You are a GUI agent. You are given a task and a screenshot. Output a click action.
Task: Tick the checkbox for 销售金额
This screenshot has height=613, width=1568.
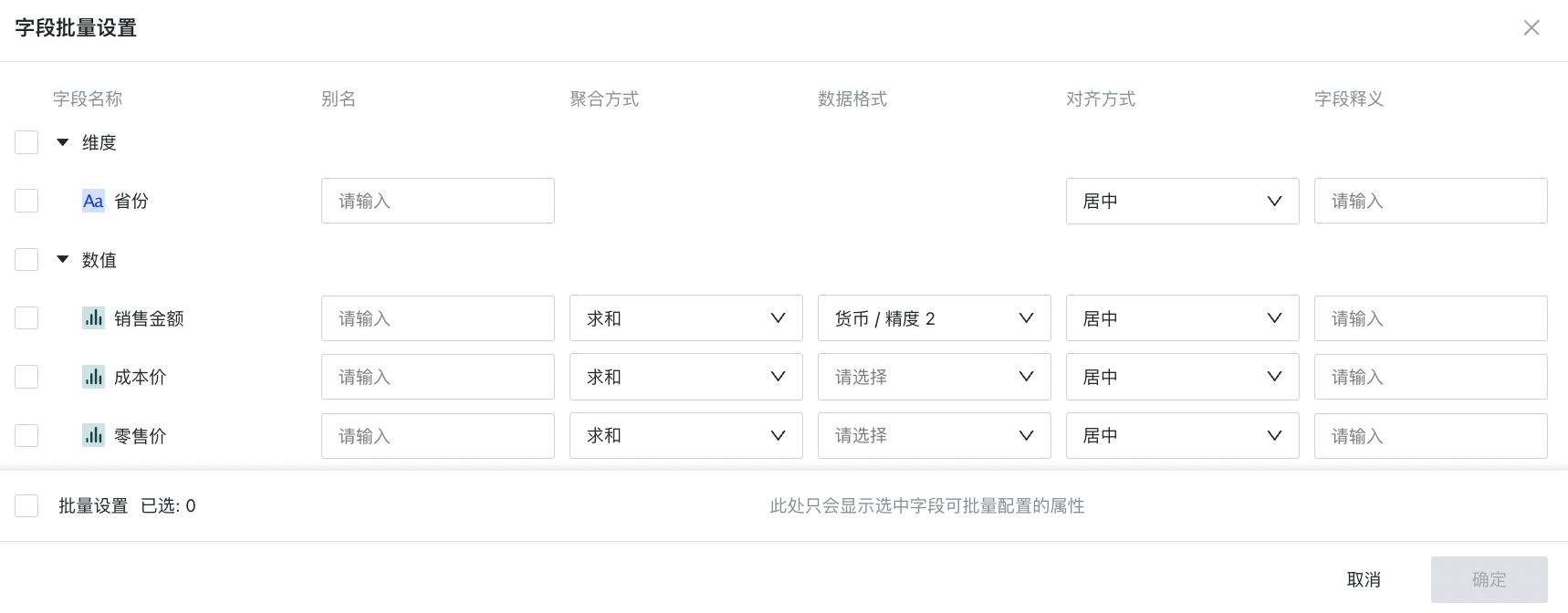(x=26, y=318)
